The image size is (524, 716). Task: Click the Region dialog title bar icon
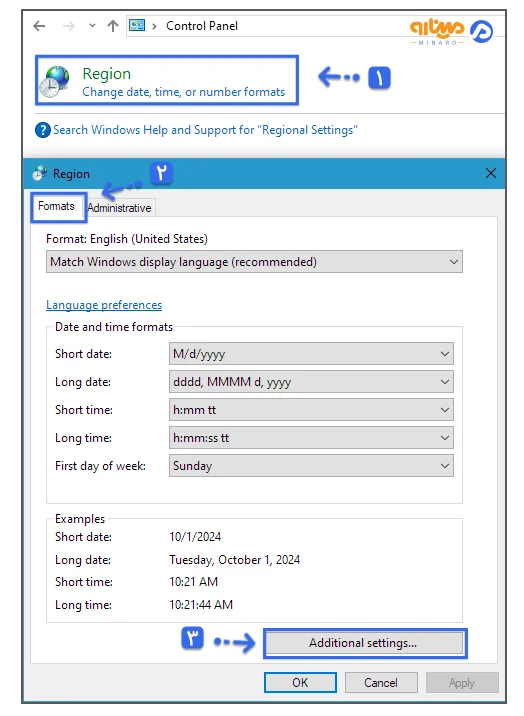[40, 173]
